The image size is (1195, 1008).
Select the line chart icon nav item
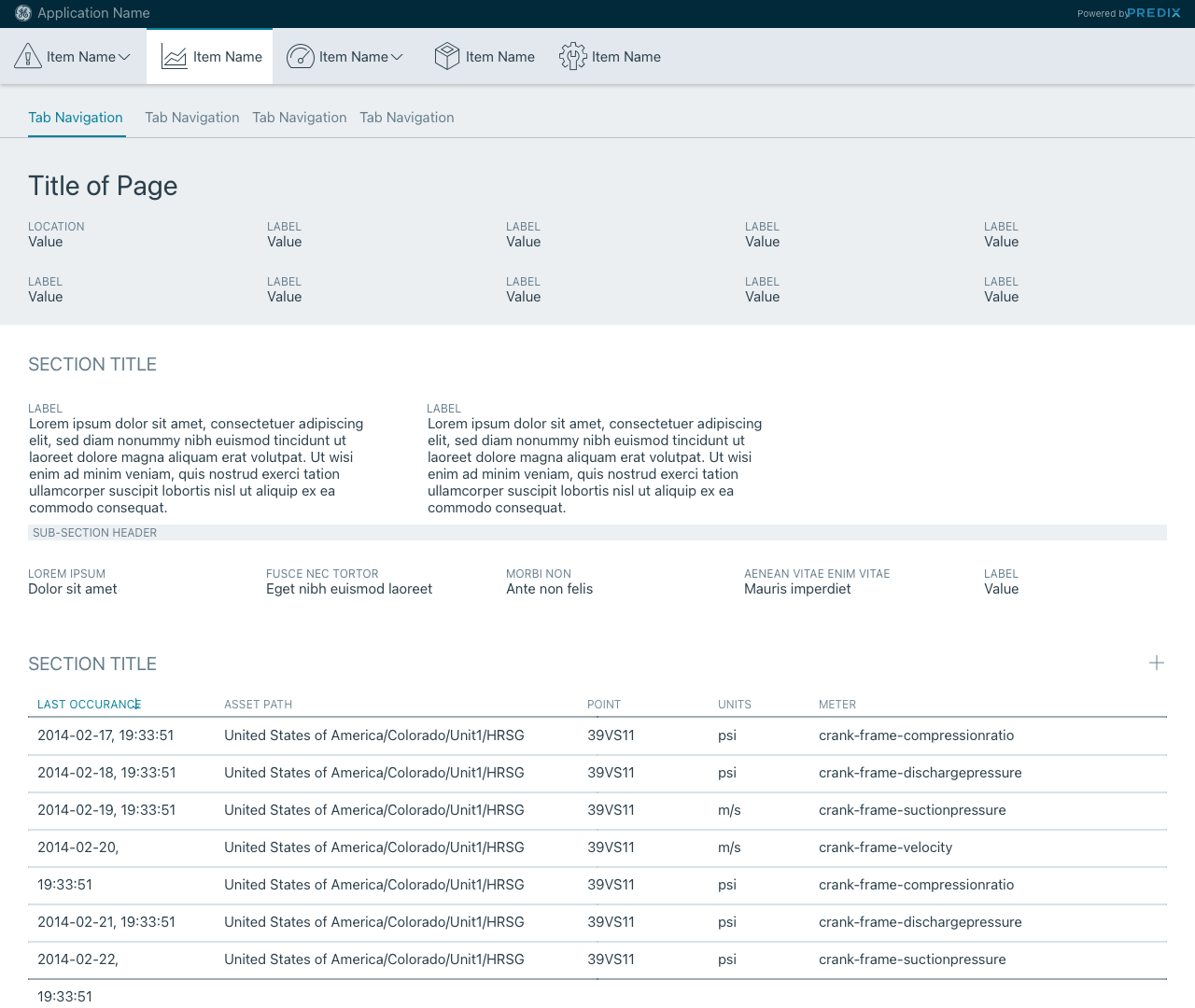[175, 57]
